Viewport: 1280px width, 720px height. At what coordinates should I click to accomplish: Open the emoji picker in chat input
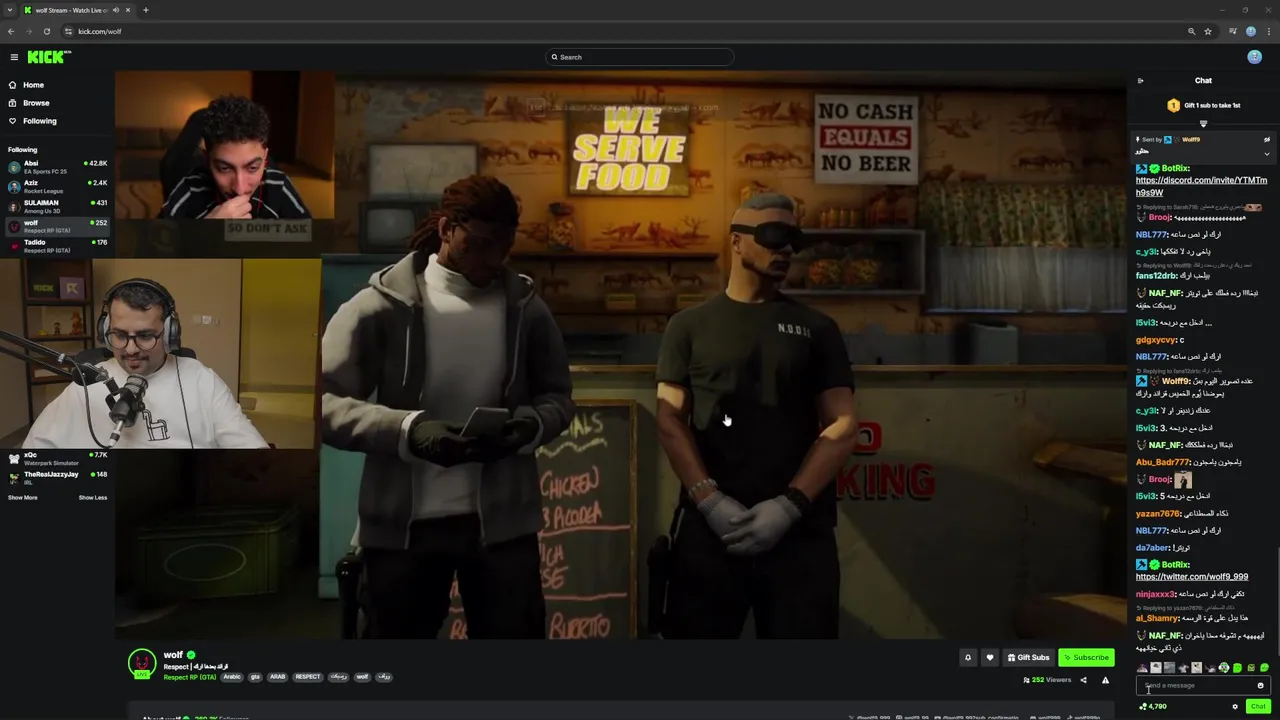tap(1260, 686)
